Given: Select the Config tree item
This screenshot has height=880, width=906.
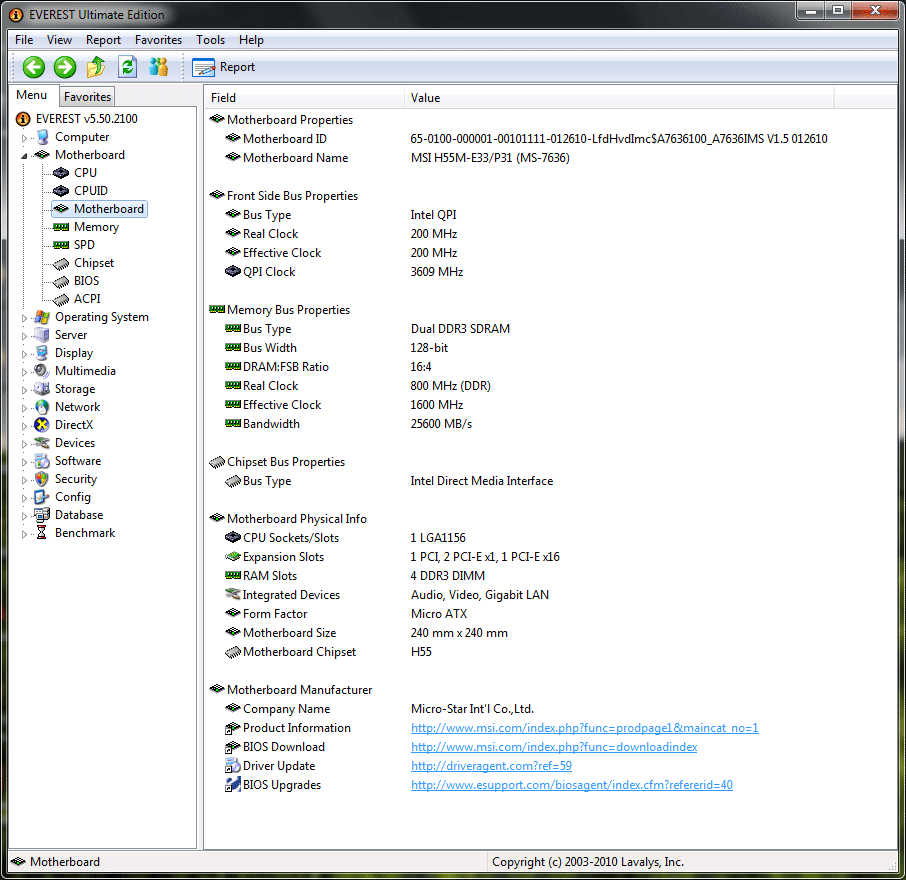Looking at the screenshot, I should point(73,497).
